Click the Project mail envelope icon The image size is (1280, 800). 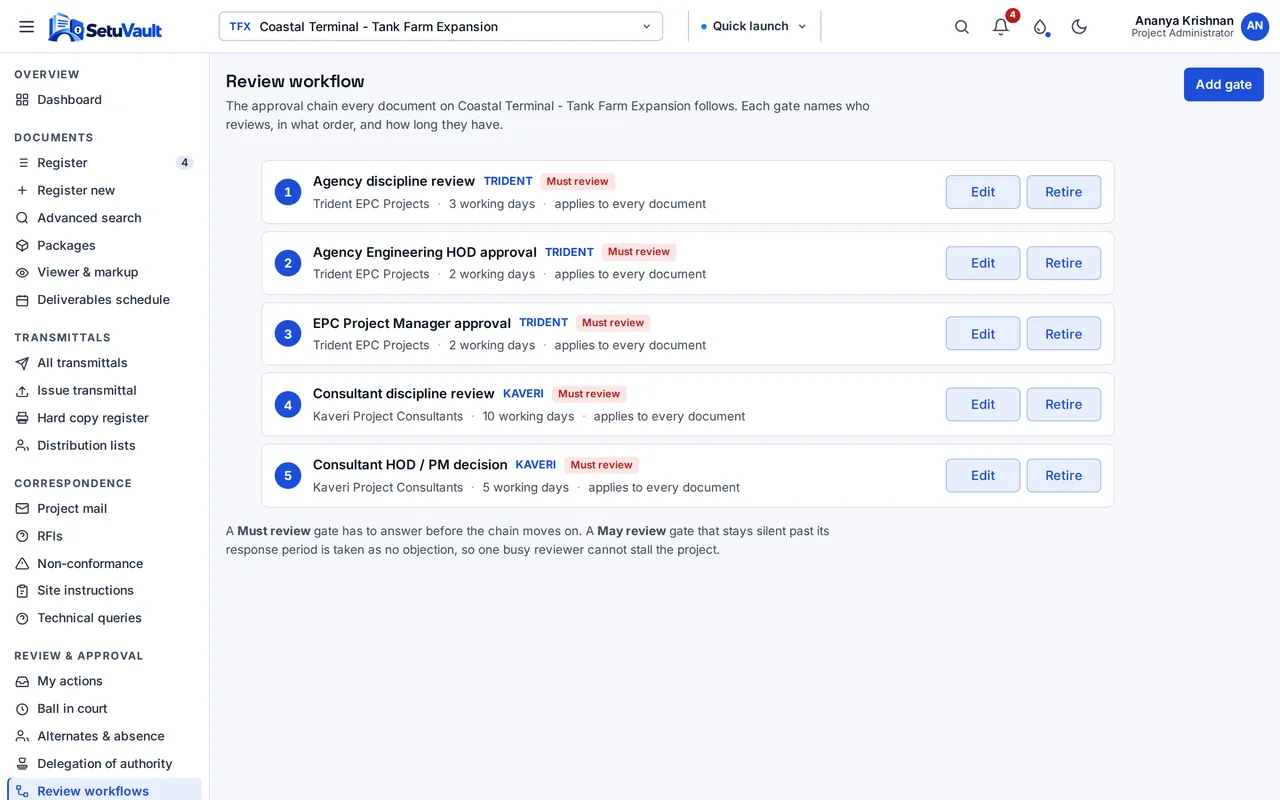tap(22, 509)
